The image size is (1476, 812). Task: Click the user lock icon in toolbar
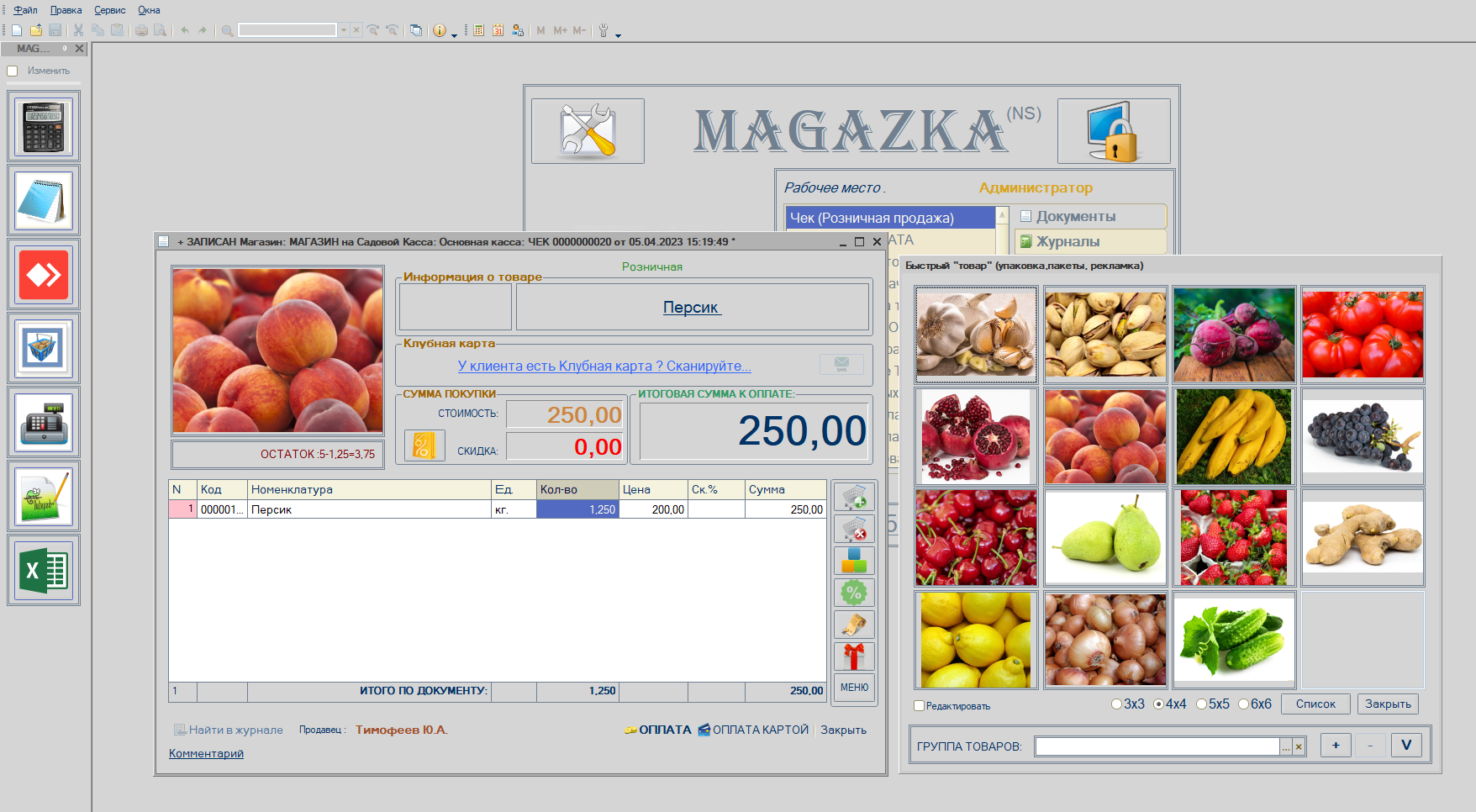point(517,30)
